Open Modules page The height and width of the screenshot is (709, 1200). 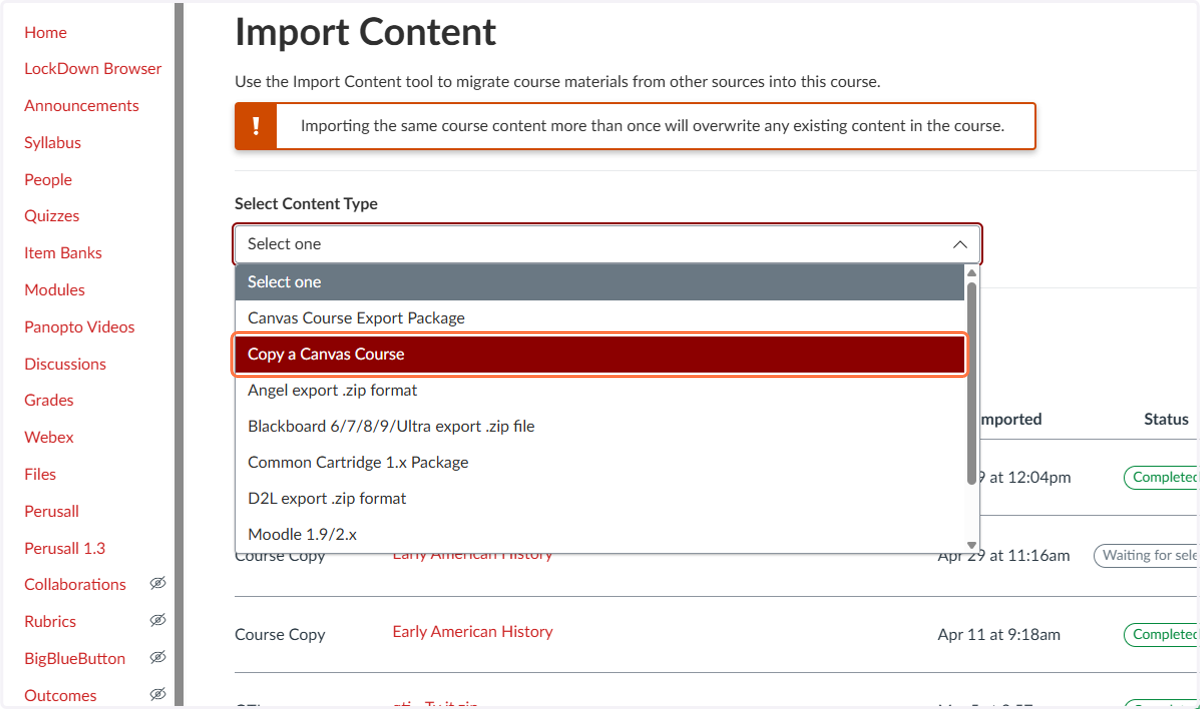54,290
